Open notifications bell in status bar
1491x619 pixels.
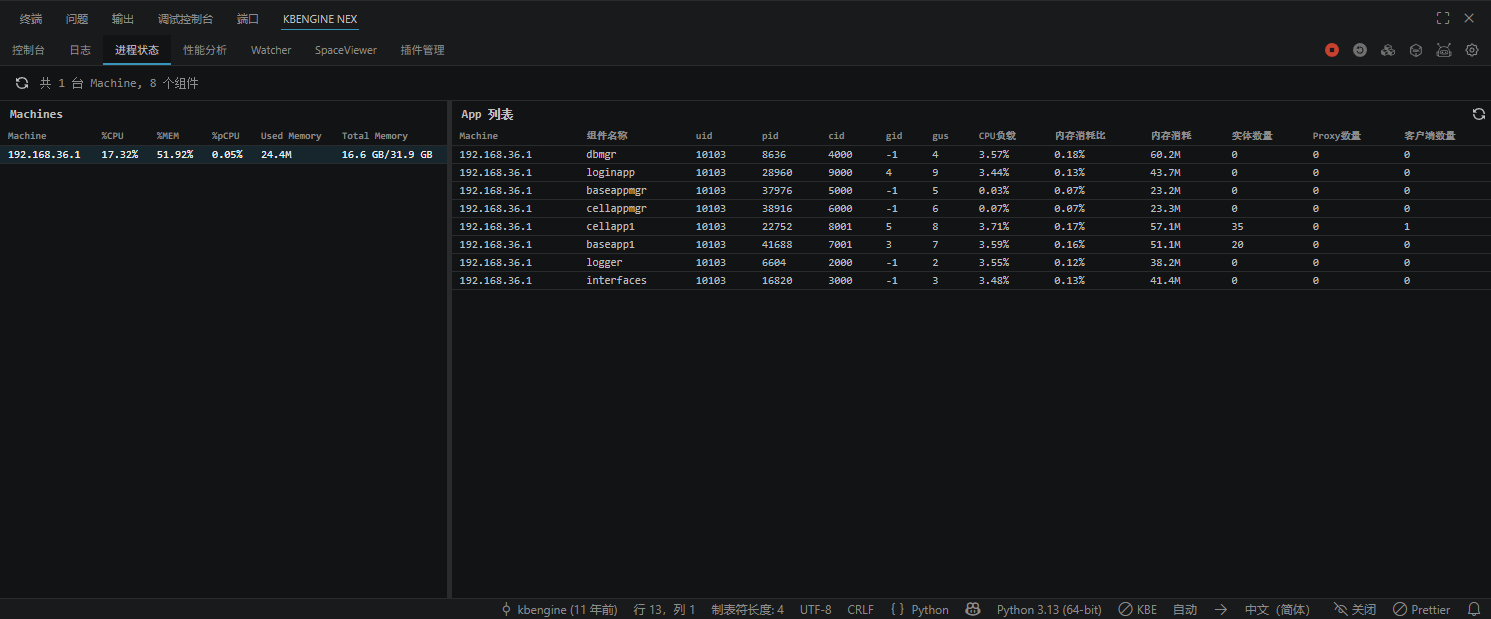[x=1474, y=609]
